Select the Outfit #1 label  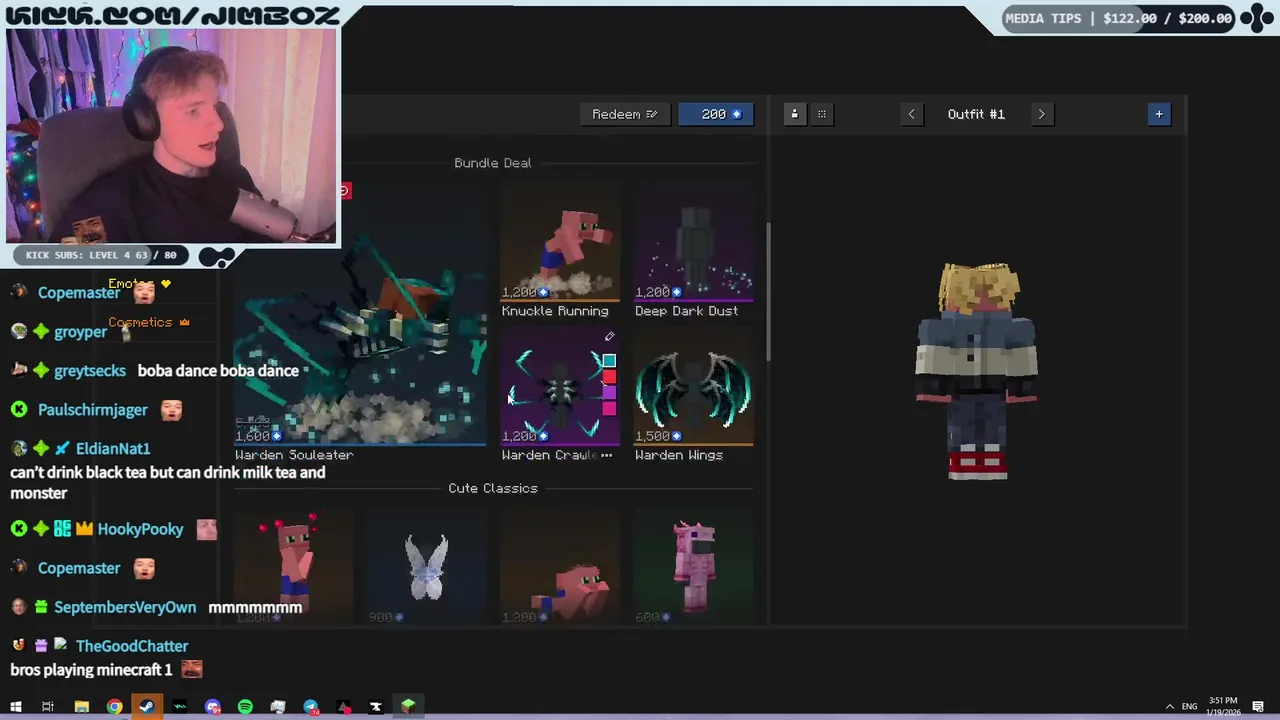[x=976, y=114]
